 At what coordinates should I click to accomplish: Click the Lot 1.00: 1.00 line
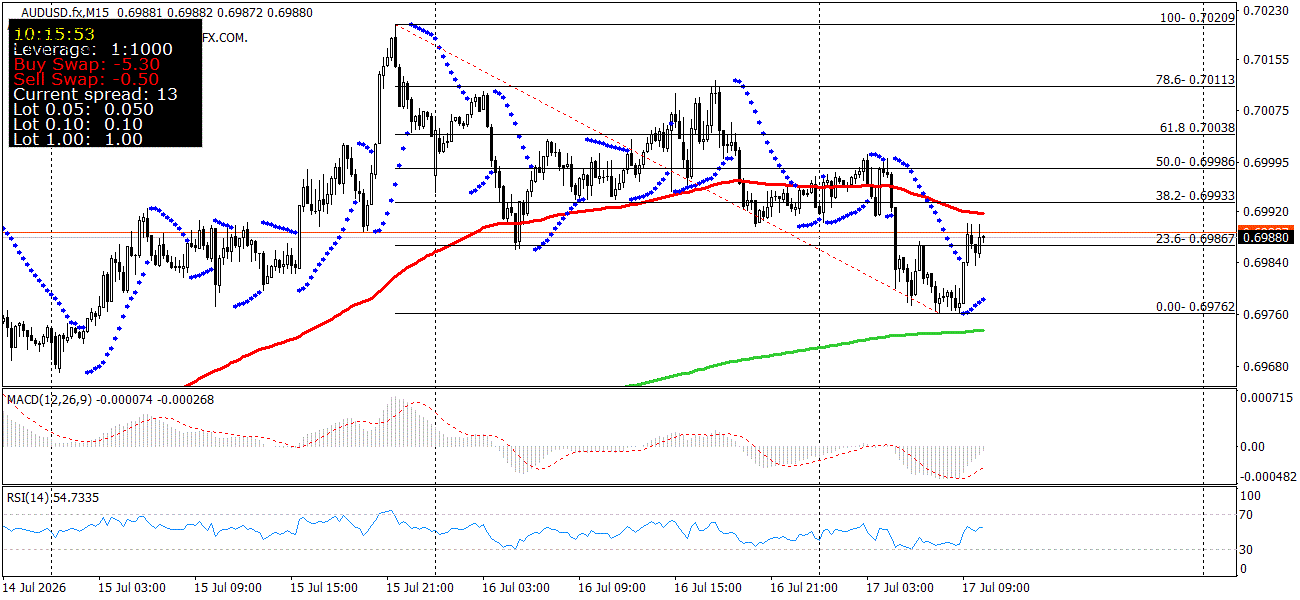pyautogui.click(x=78, y=139)
